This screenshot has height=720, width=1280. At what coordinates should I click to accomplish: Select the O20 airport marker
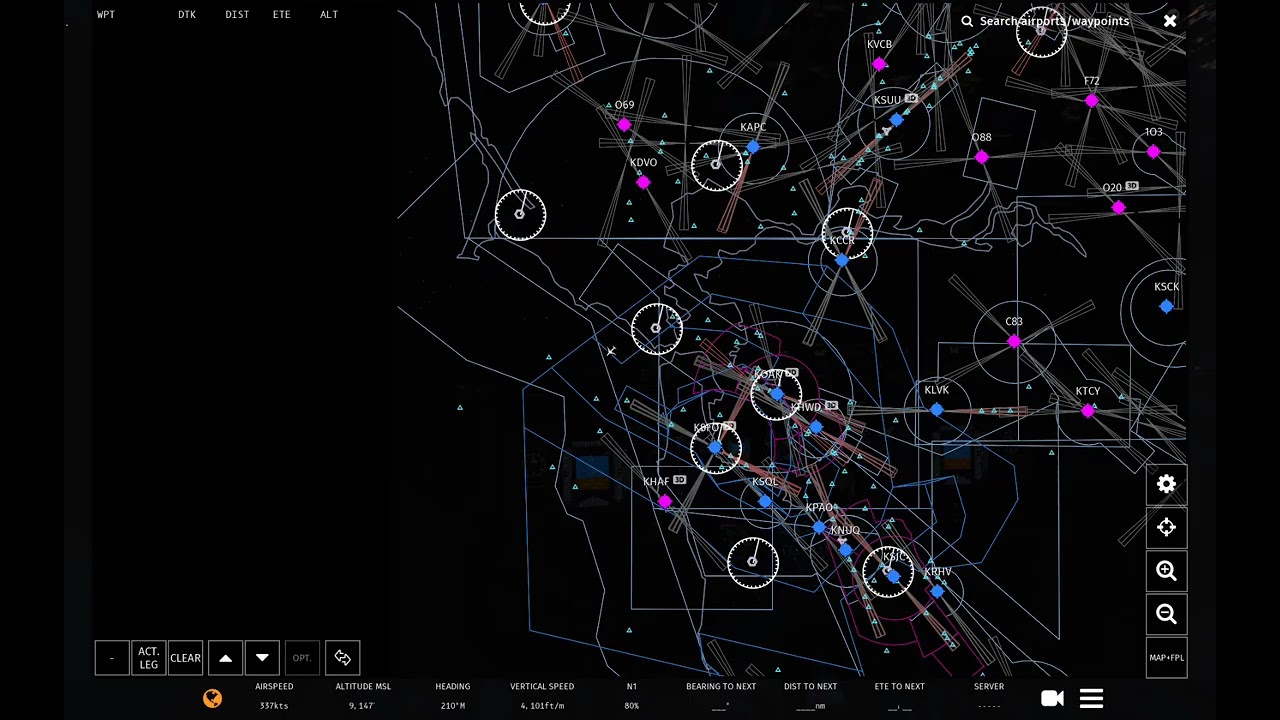[x=1118, y=207]
